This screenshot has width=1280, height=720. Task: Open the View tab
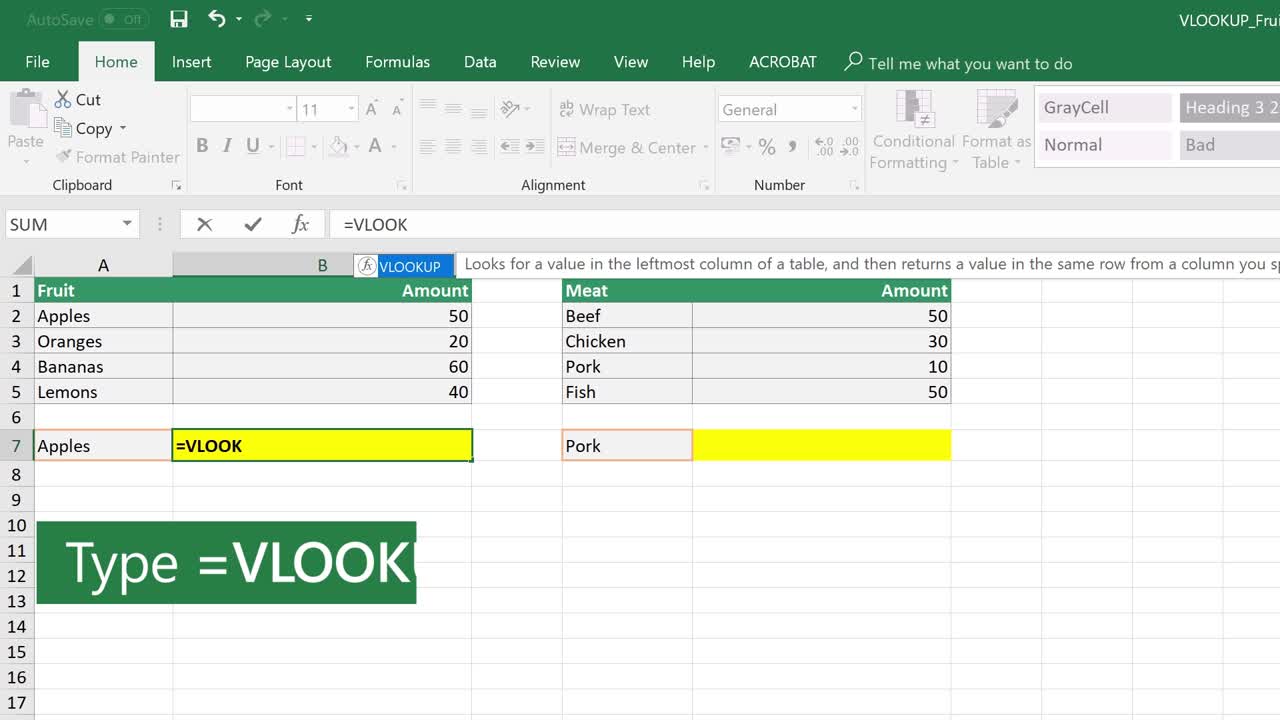coord(630,62)
